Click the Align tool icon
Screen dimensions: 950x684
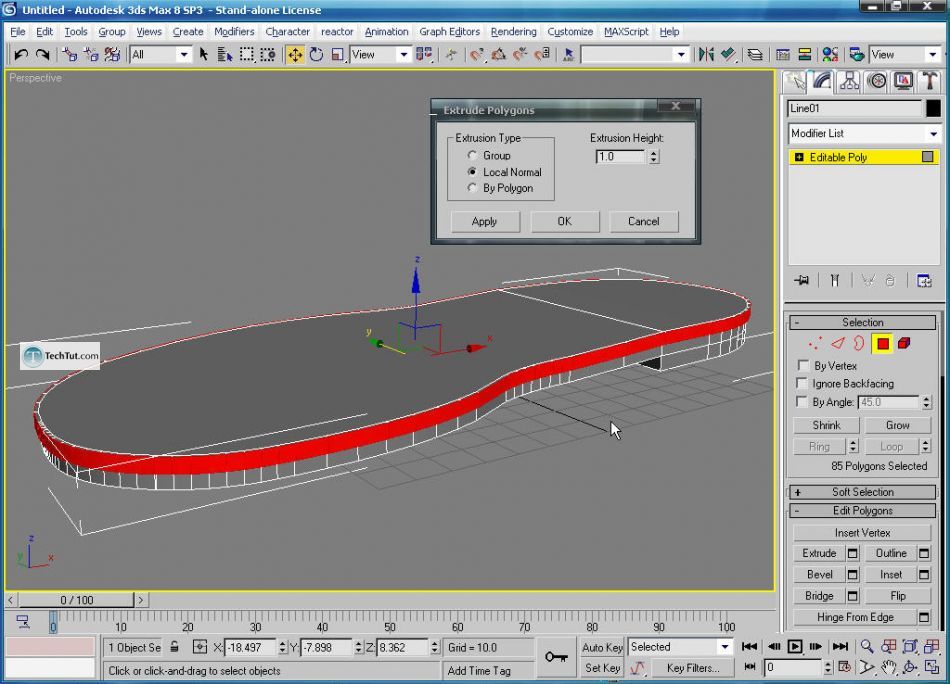point(728,55)
